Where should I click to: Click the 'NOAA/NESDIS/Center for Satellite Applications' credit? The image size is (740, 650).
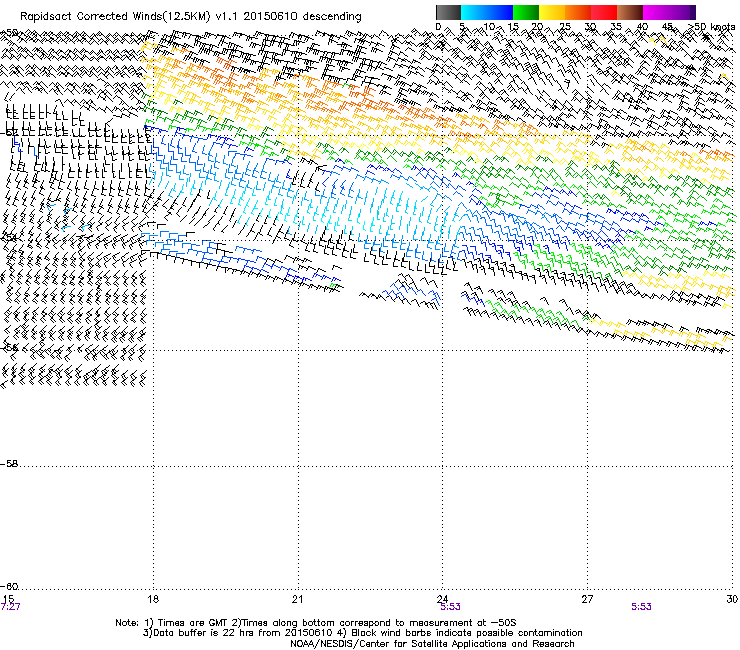pos(400,644)
